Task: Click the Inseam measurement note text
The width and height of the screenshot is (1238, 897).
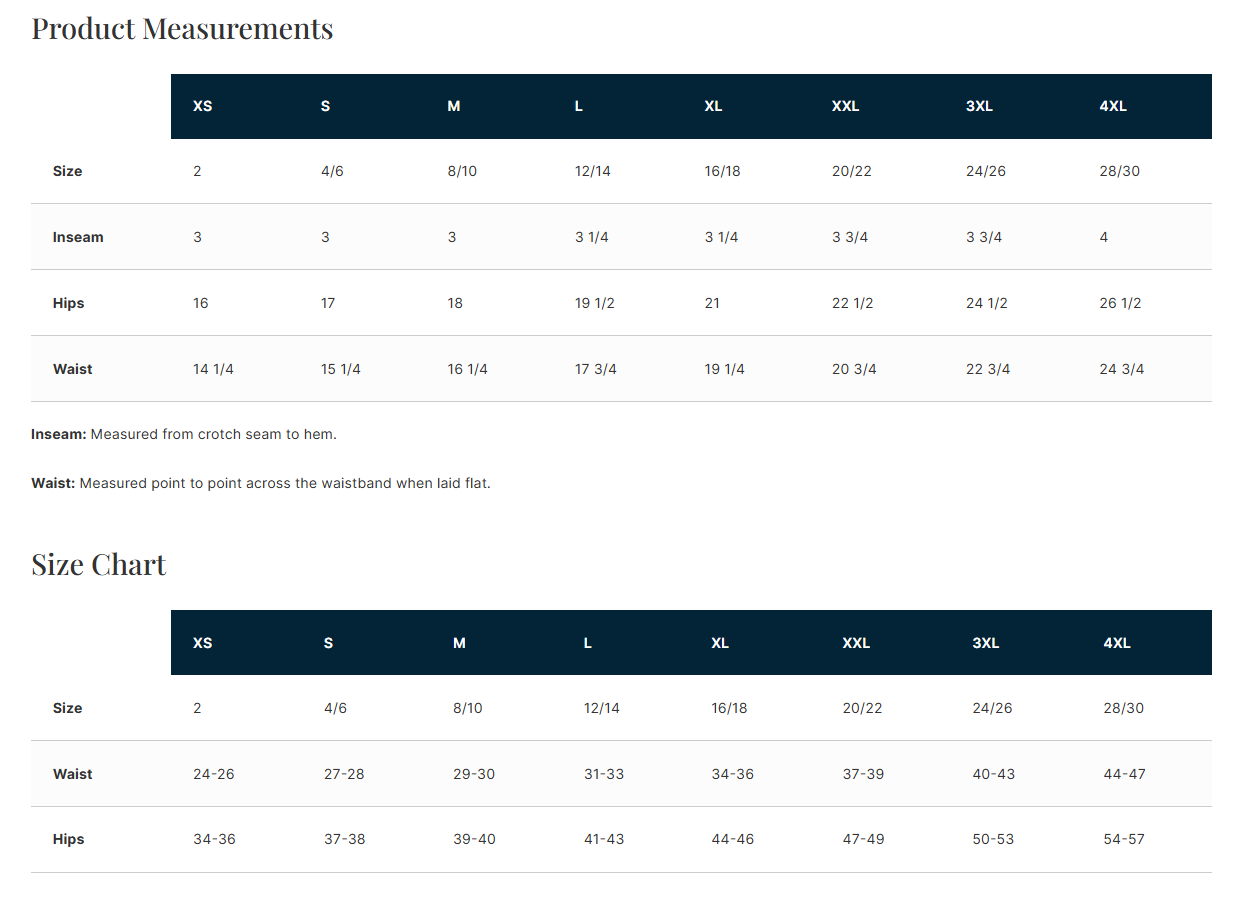Action: tap(184, 435)
